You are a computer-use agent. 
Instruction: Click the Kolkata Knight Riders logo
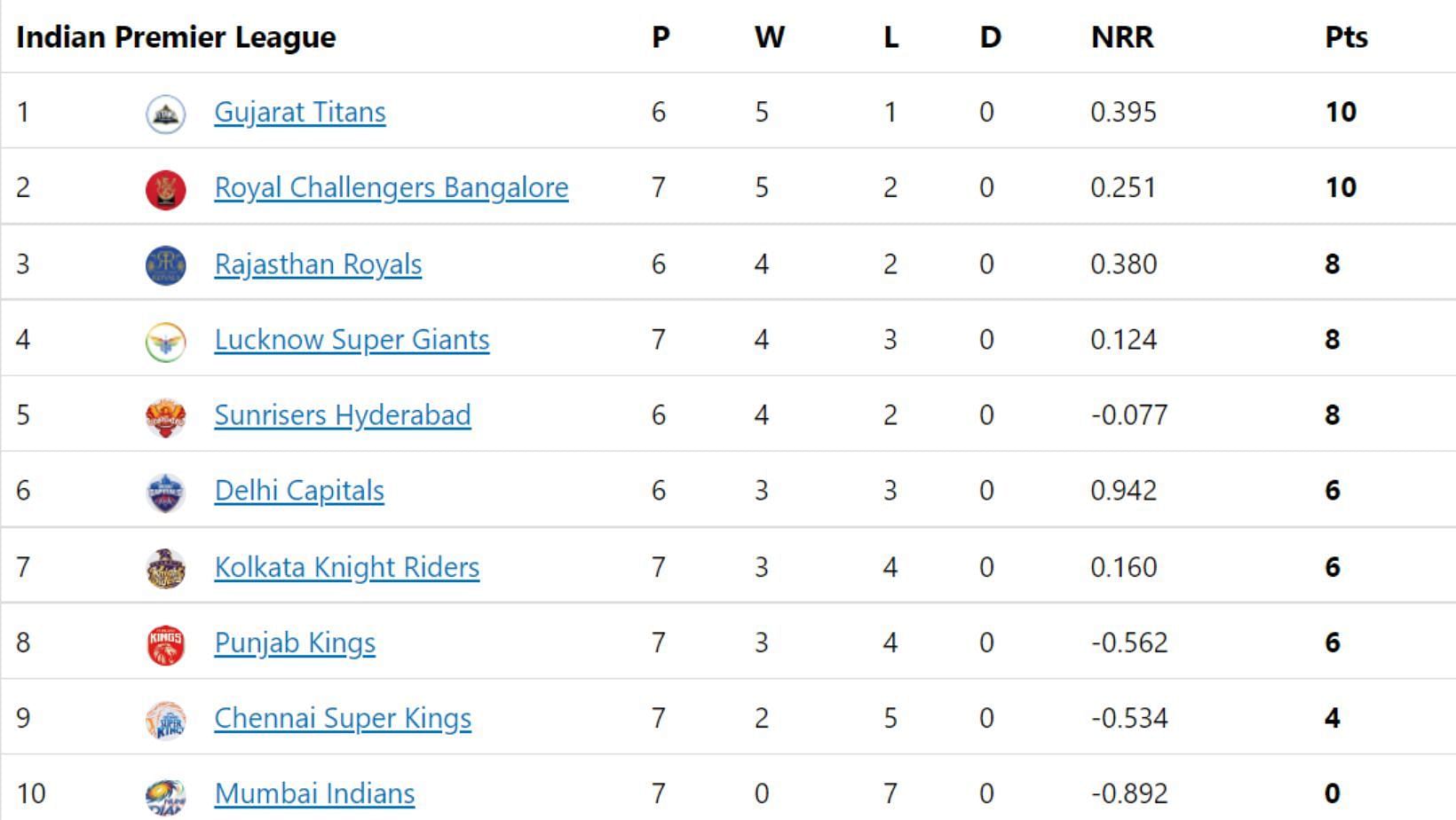(x=166, y=569)
